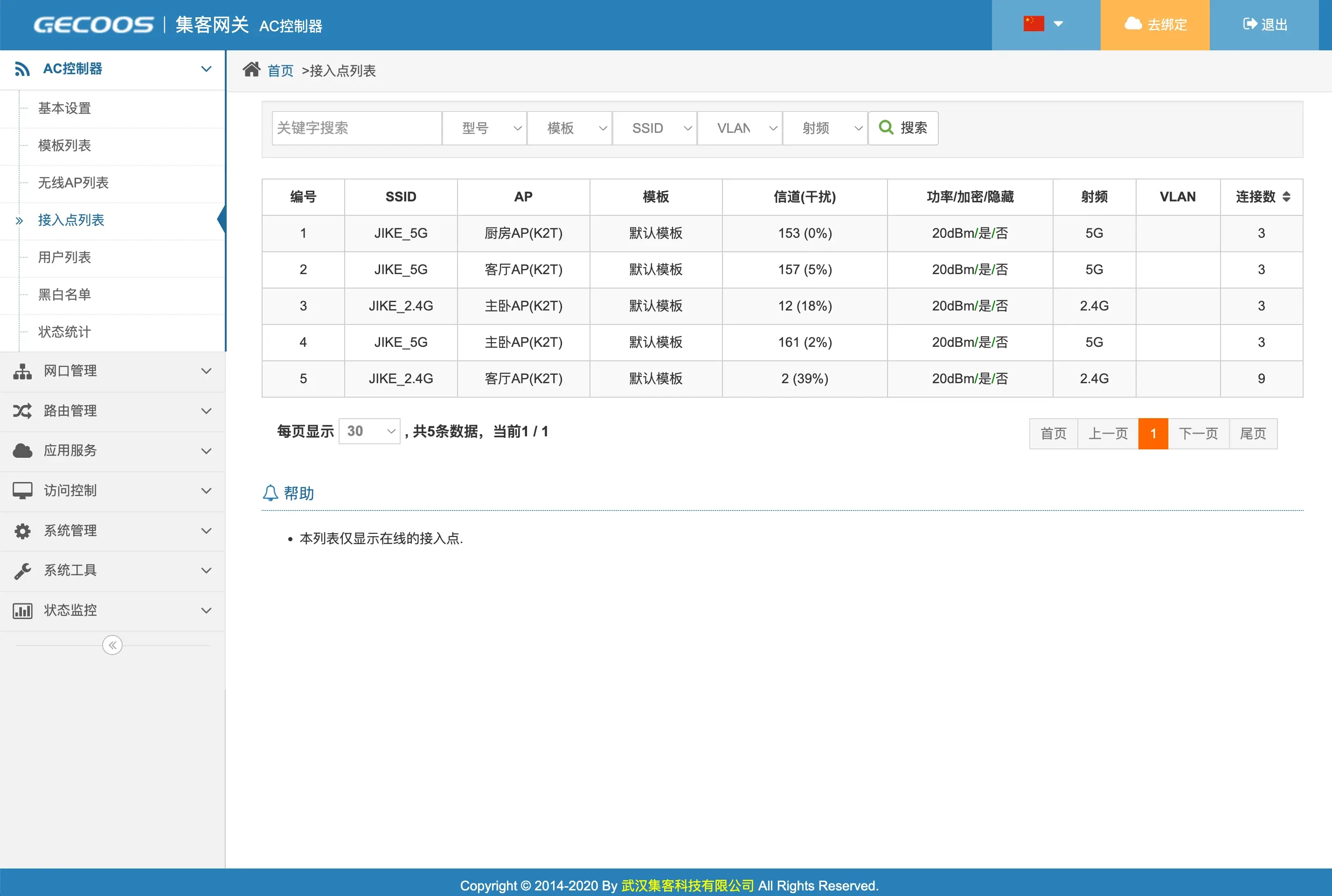Viewport: 1332px width, 896px height.
Task: Click the network icon for 网口管理
Action: coord(22,372)
